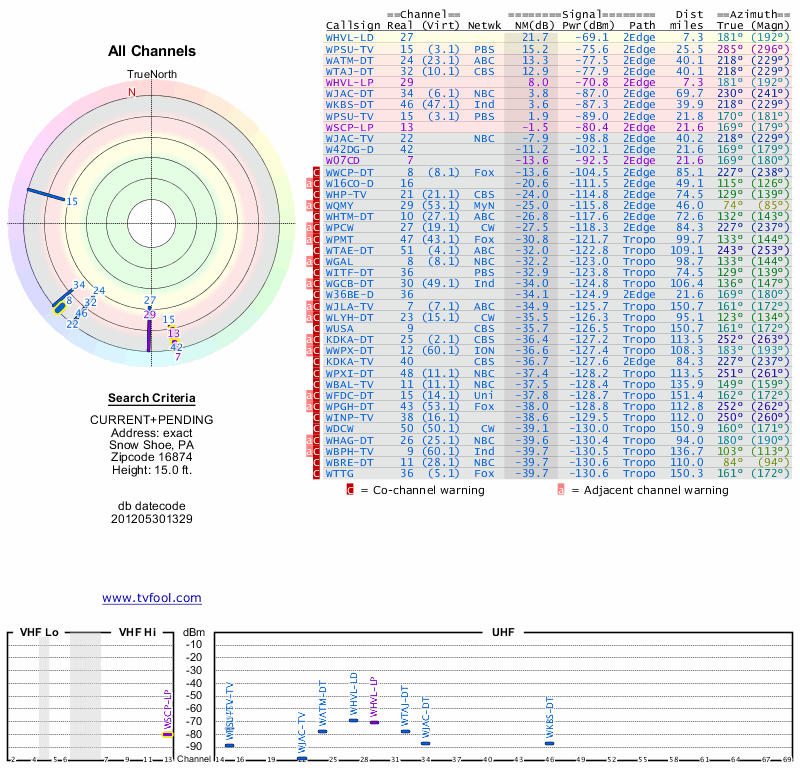Open the www.tvfool.com link

click(152, 598)
